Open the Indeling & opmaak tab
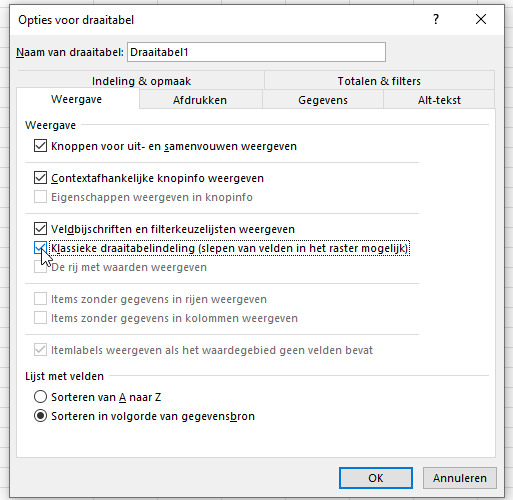The height and width of the screenshot is (500, 513). tap(141, 81)
